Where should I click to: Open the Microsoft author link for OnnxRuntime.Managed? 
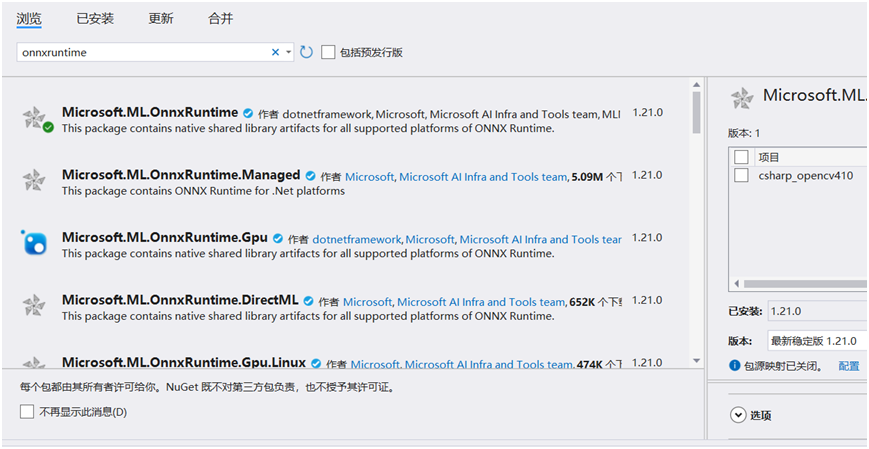369,177
